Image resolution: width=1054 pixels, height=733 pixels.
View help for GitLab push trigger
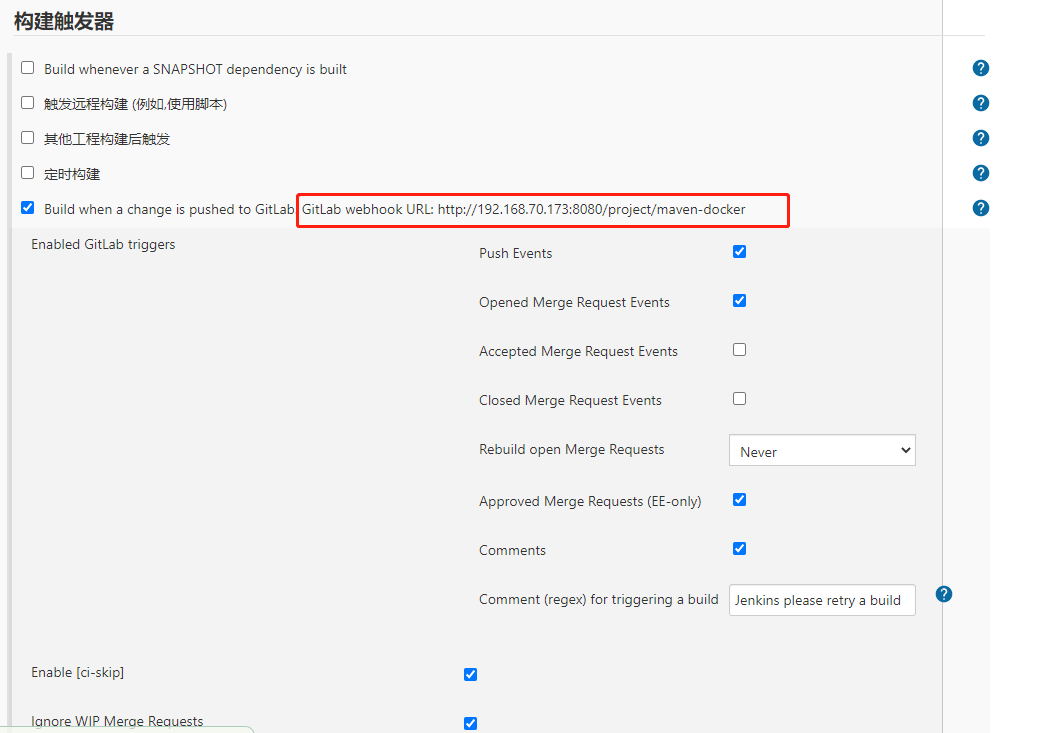point(981,208)
